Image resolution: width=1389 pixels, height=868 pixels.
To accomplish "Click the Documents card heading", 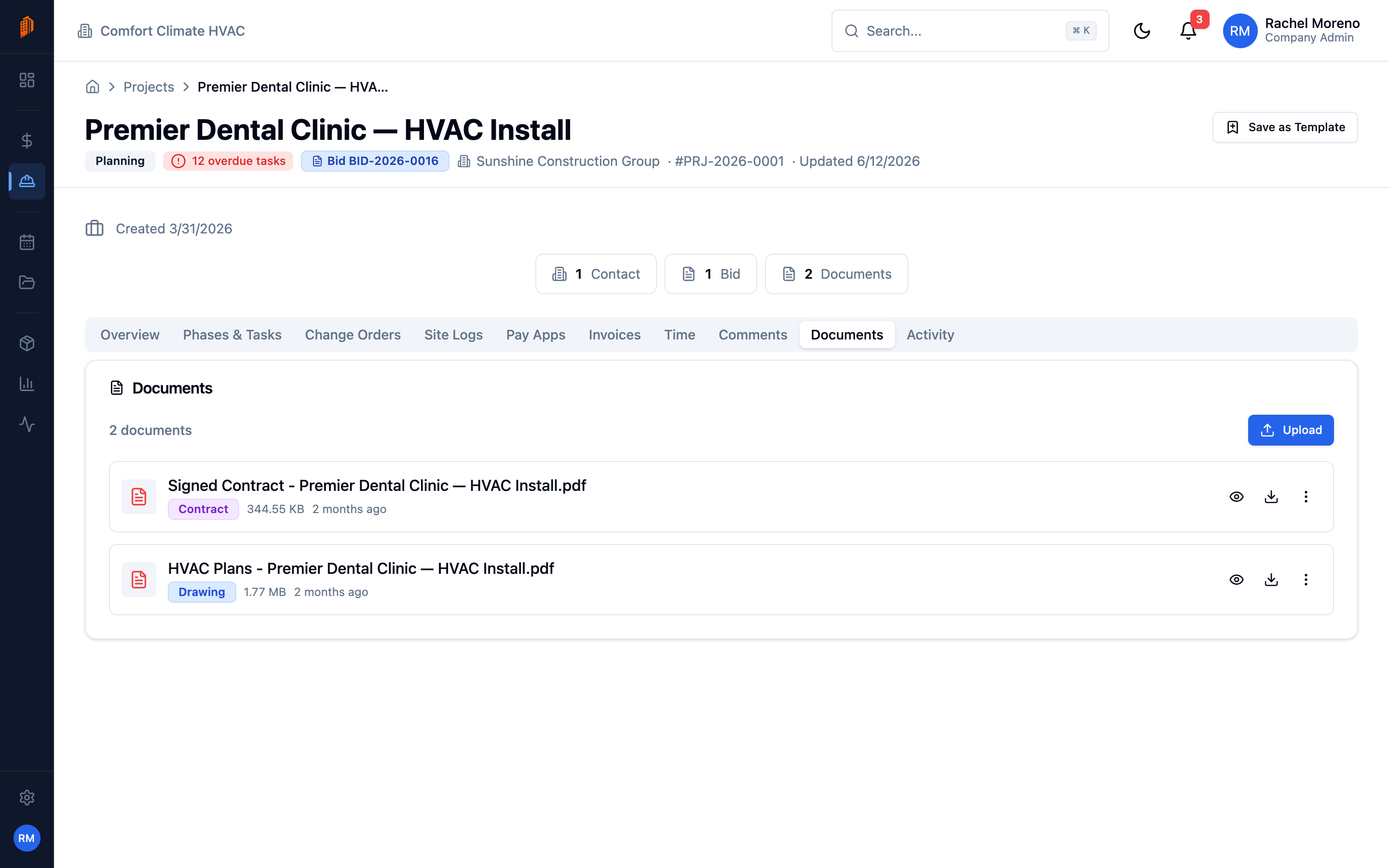I will [x=172, y=388].
